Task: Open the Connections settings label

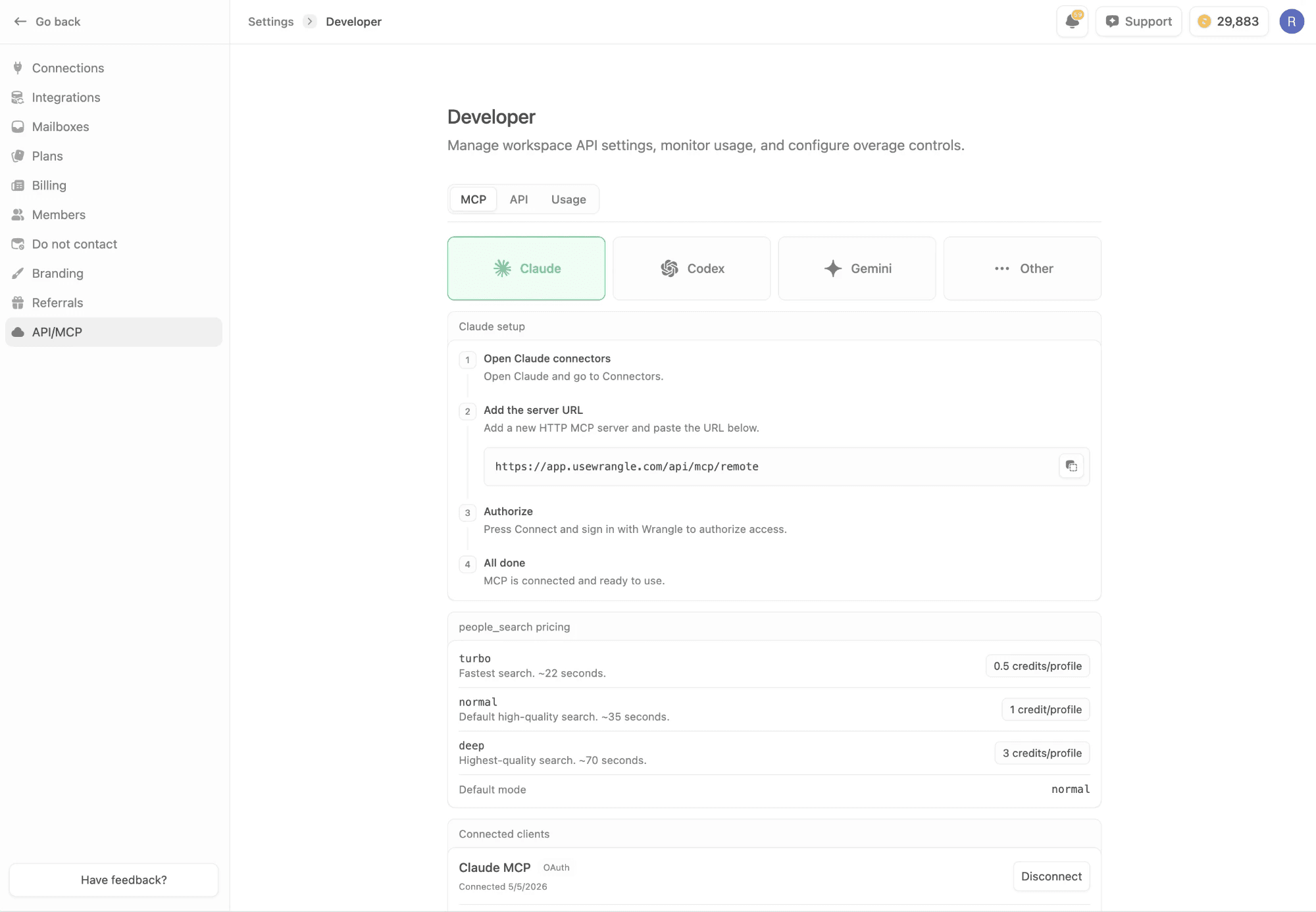Action: (68, 68)
